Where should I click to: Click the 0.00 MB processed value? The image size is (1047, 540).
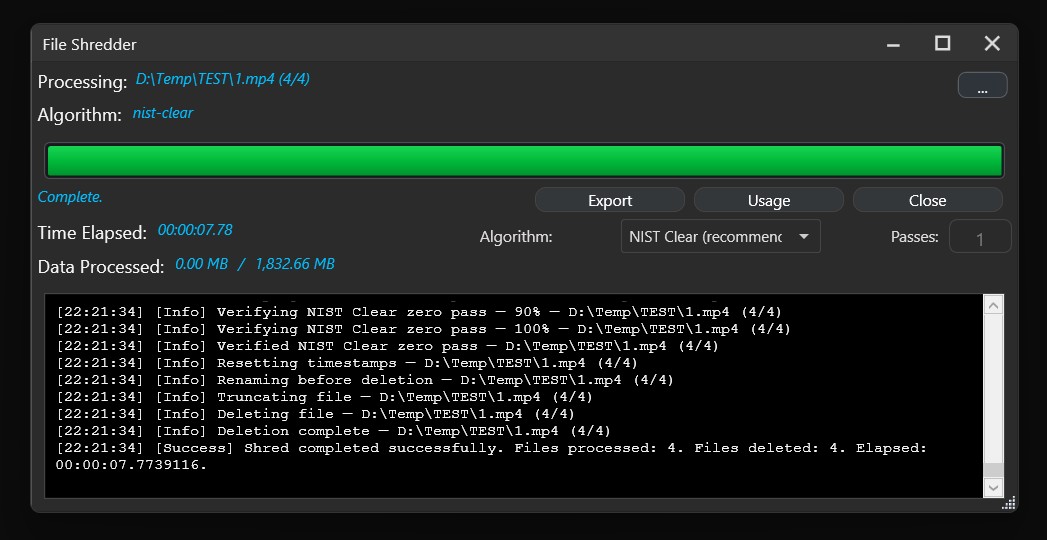click(x=202, y=264)
